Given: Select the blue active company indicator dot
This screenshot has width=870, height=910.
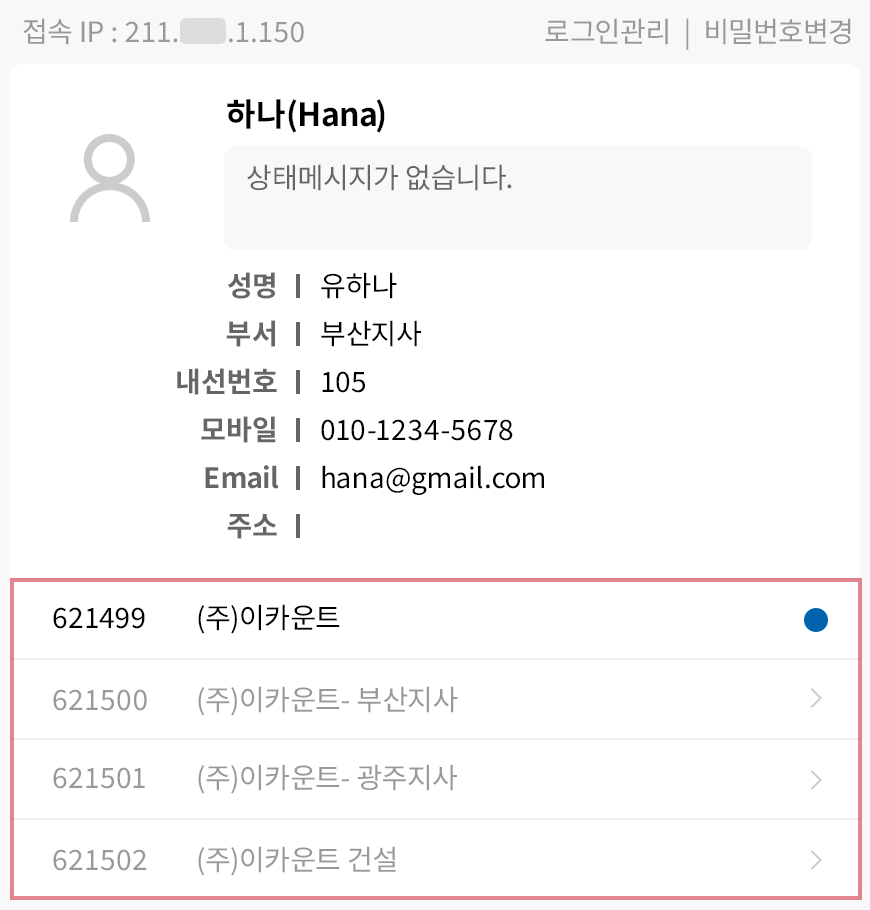Looking at the screenshot, I should pyautogui.click(x=816, y=621).
